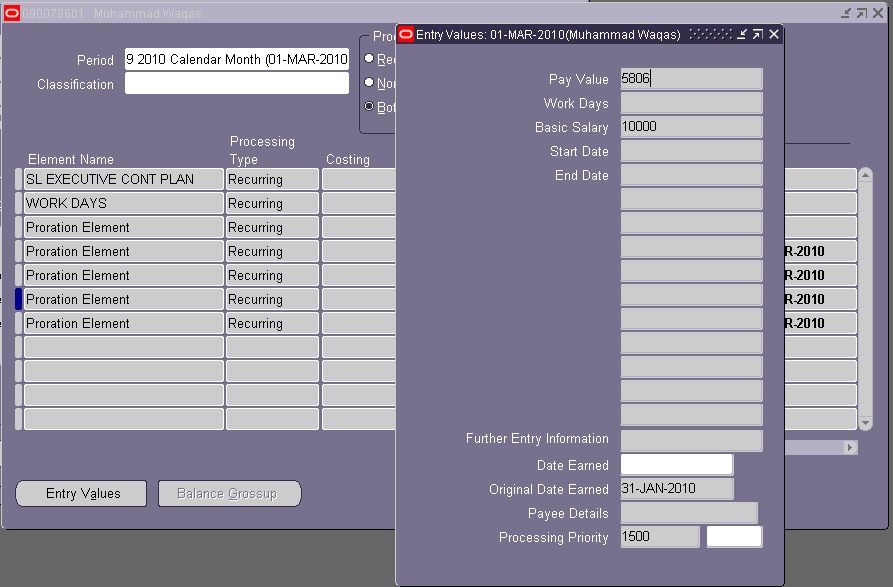Click the Entry Values button
Screen dimensions: 893x587
(x=80, y=493)
